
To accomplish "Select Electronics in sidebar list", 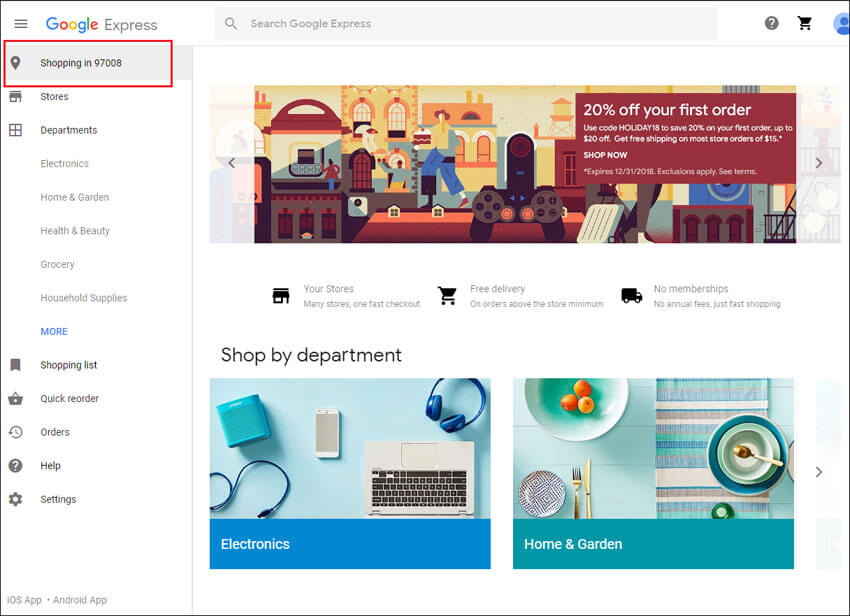I will click(x=65, y=164).
